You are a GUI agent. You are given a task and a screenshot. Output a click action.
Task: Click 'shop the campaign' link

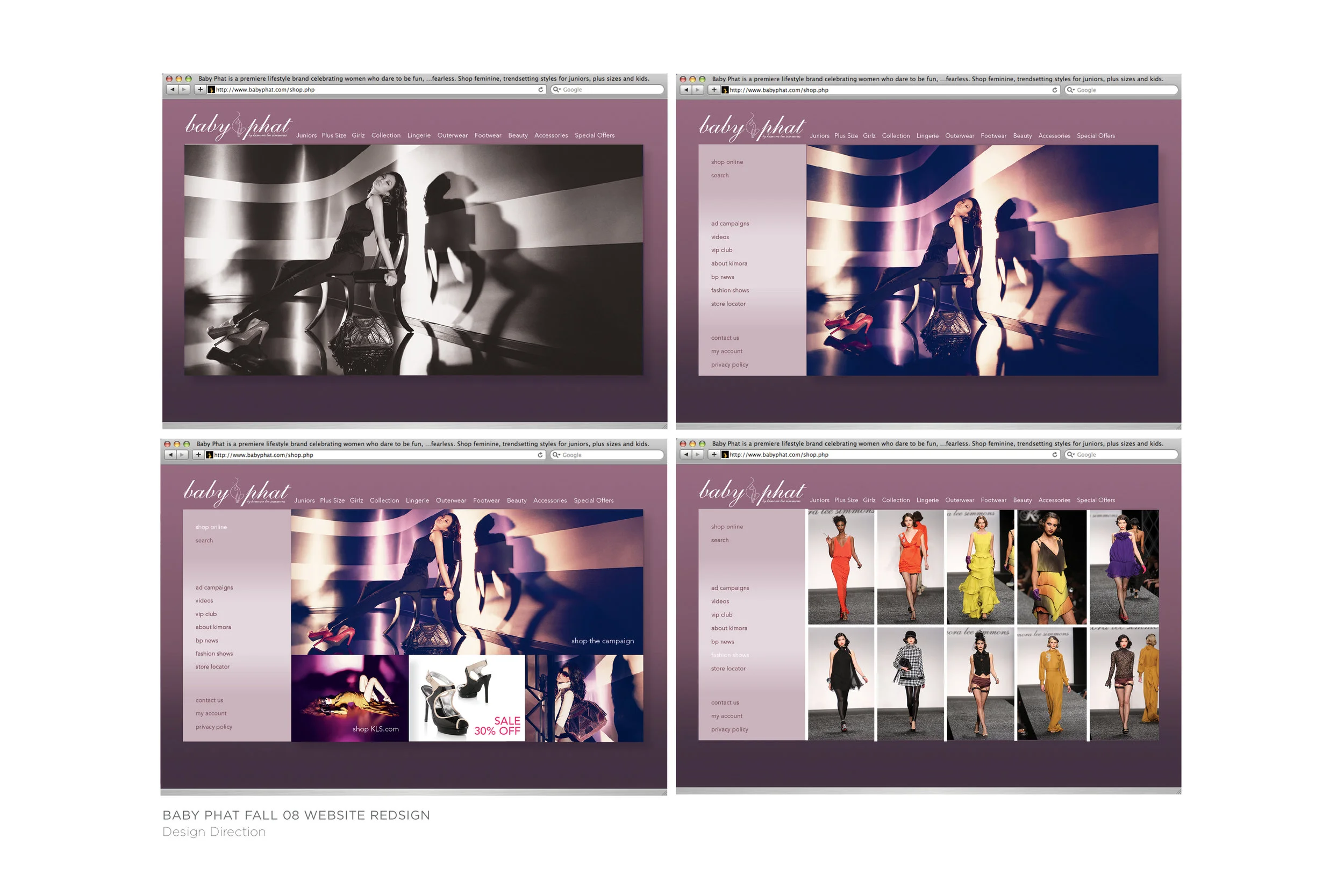[x=602, y=641]
